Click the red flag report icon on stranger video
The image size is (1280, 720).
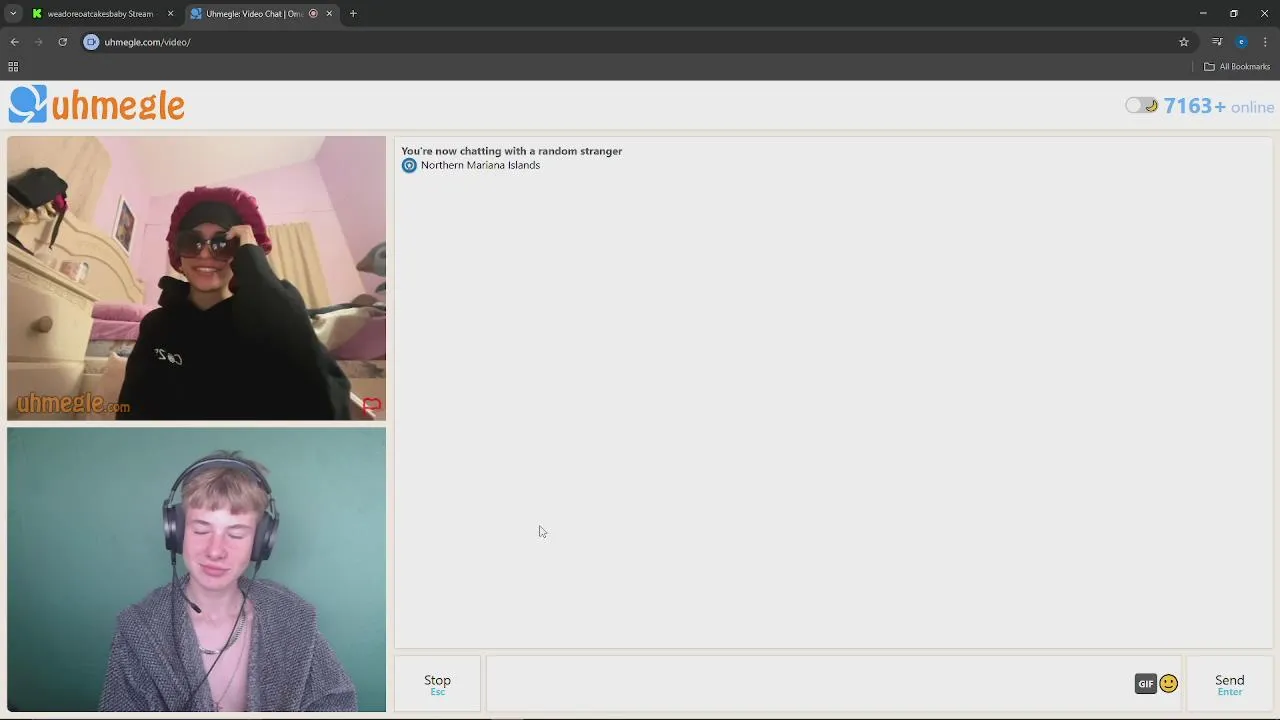pyautogui.click(x=372, y=405)
